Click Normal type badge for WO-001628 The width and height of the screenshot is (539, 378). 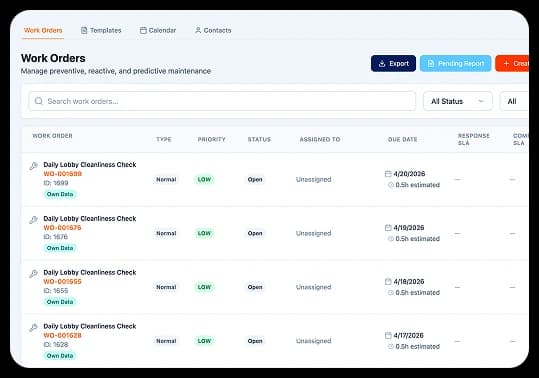coord(166,341)
